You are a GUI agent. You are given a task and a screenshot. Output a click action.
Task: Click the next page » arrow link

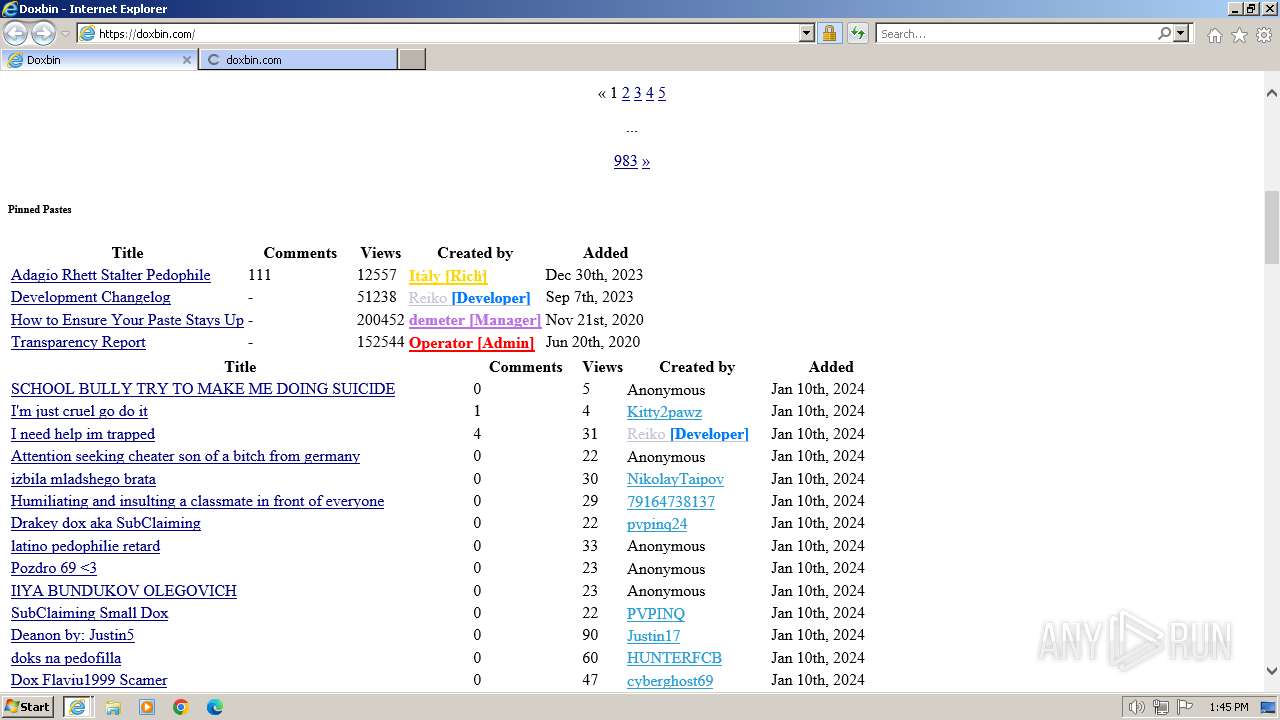[646, 161]
